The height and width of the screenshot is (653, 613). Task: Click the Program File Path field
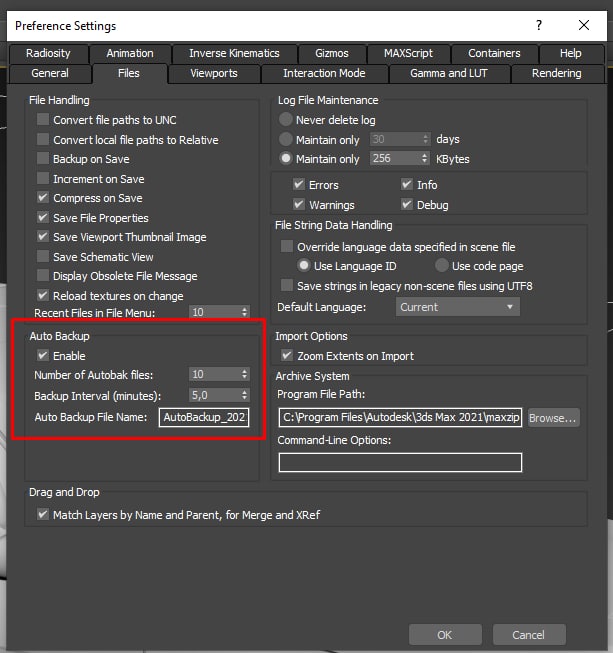(x=400, y=417)
